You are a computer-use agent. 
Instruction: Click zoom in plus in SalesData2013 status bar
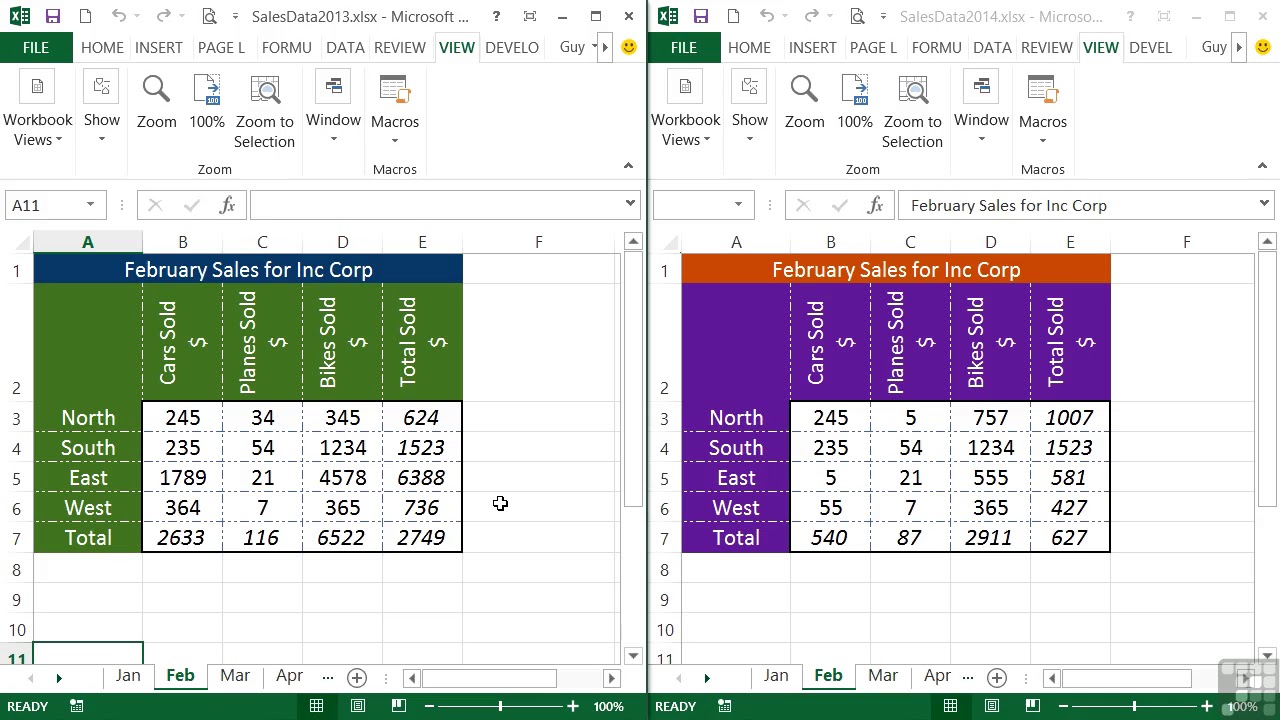coord(572,706)
